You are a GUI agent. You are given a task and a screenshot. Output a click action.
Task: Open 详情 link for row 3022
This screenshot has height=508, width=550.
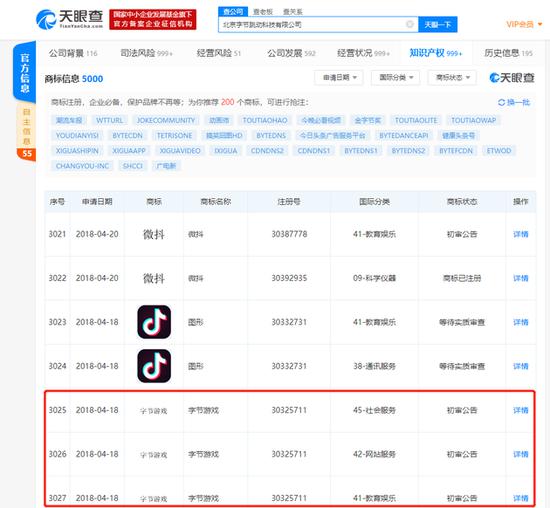[x=521, y=278]
